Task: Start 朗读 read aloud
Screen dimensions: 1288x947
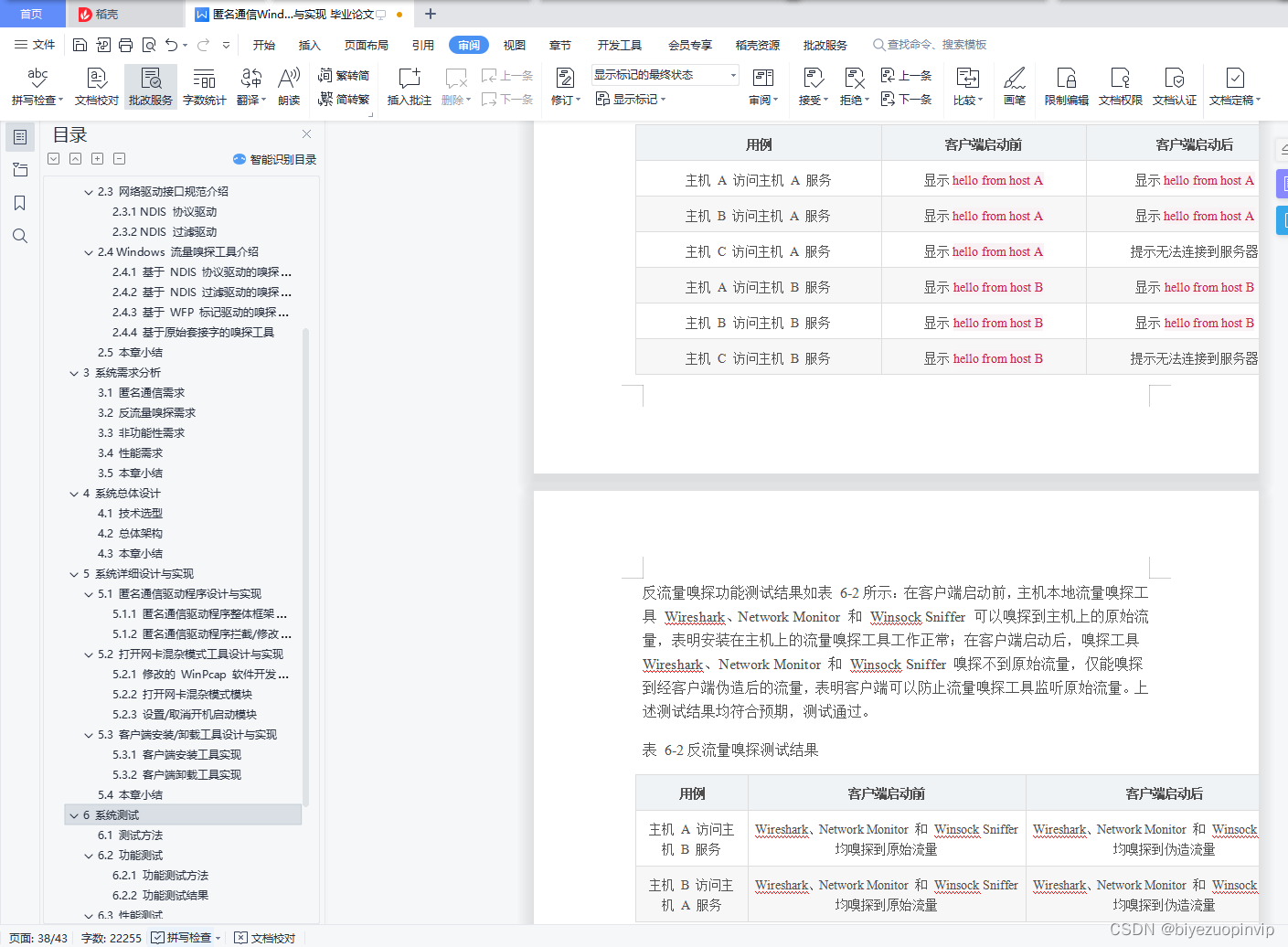Action: tap(288, 87)
